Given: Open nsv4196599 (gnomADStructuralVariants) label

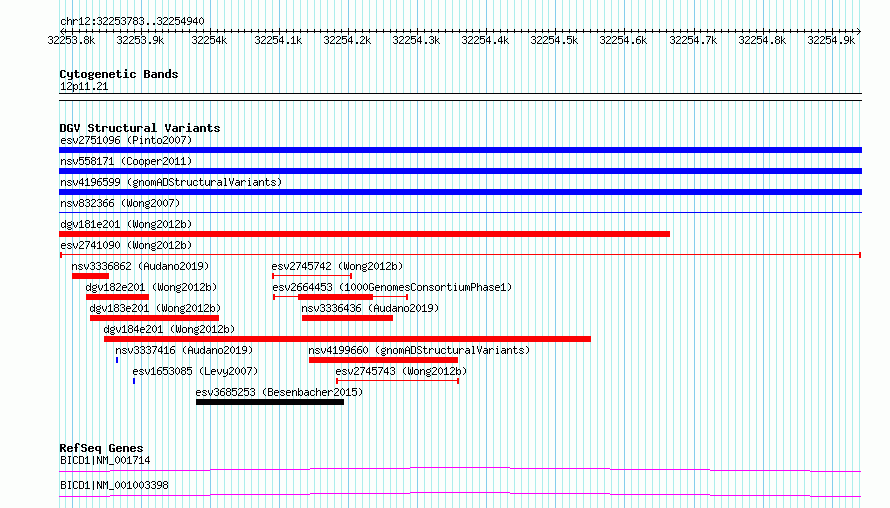Looking at the screenshot, I should point(171,182).
